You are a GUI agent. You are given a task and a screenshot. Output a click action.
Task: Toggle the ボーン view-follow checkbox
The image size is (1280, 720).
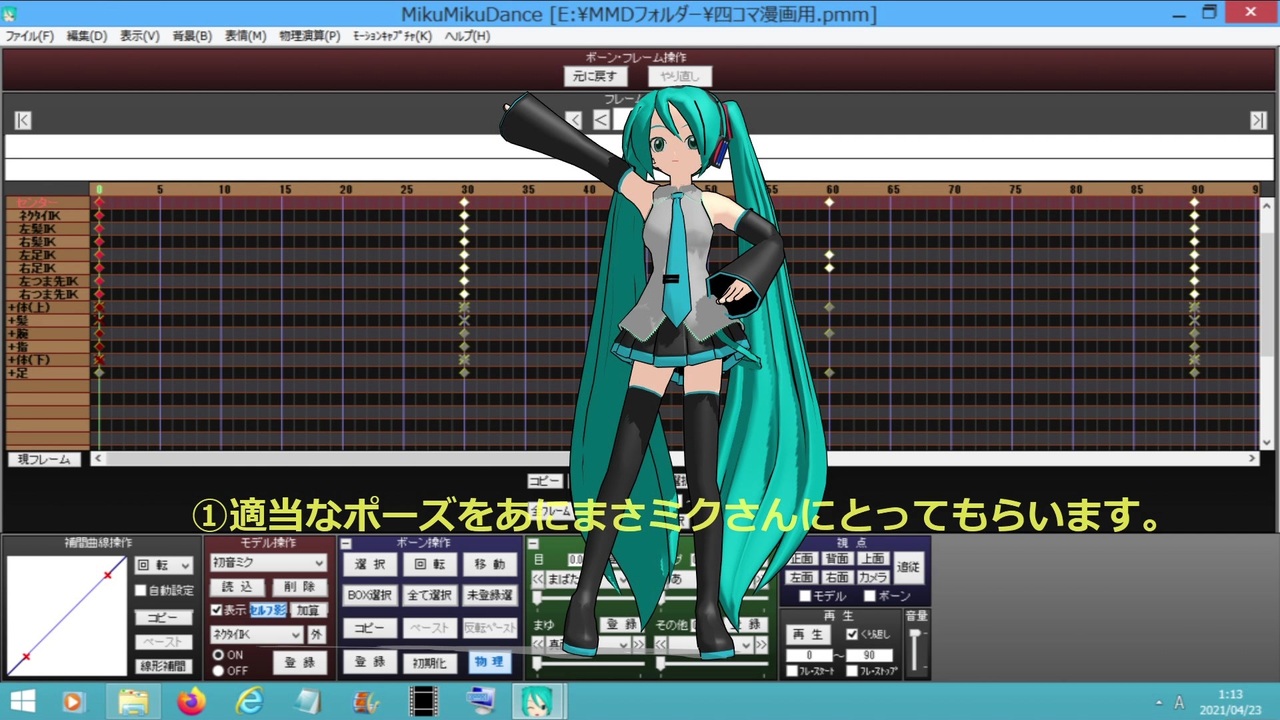(869, 596)
